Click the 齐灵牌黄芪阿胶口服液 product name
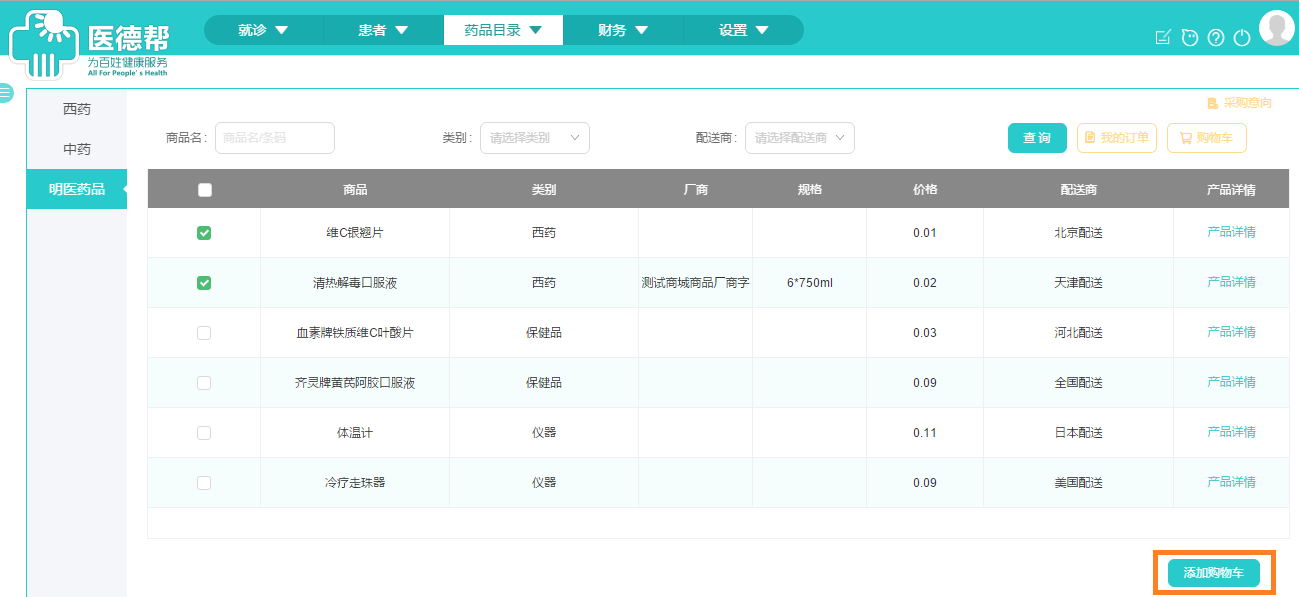Viewport: 1299px width, 597px height. point(355,383)
